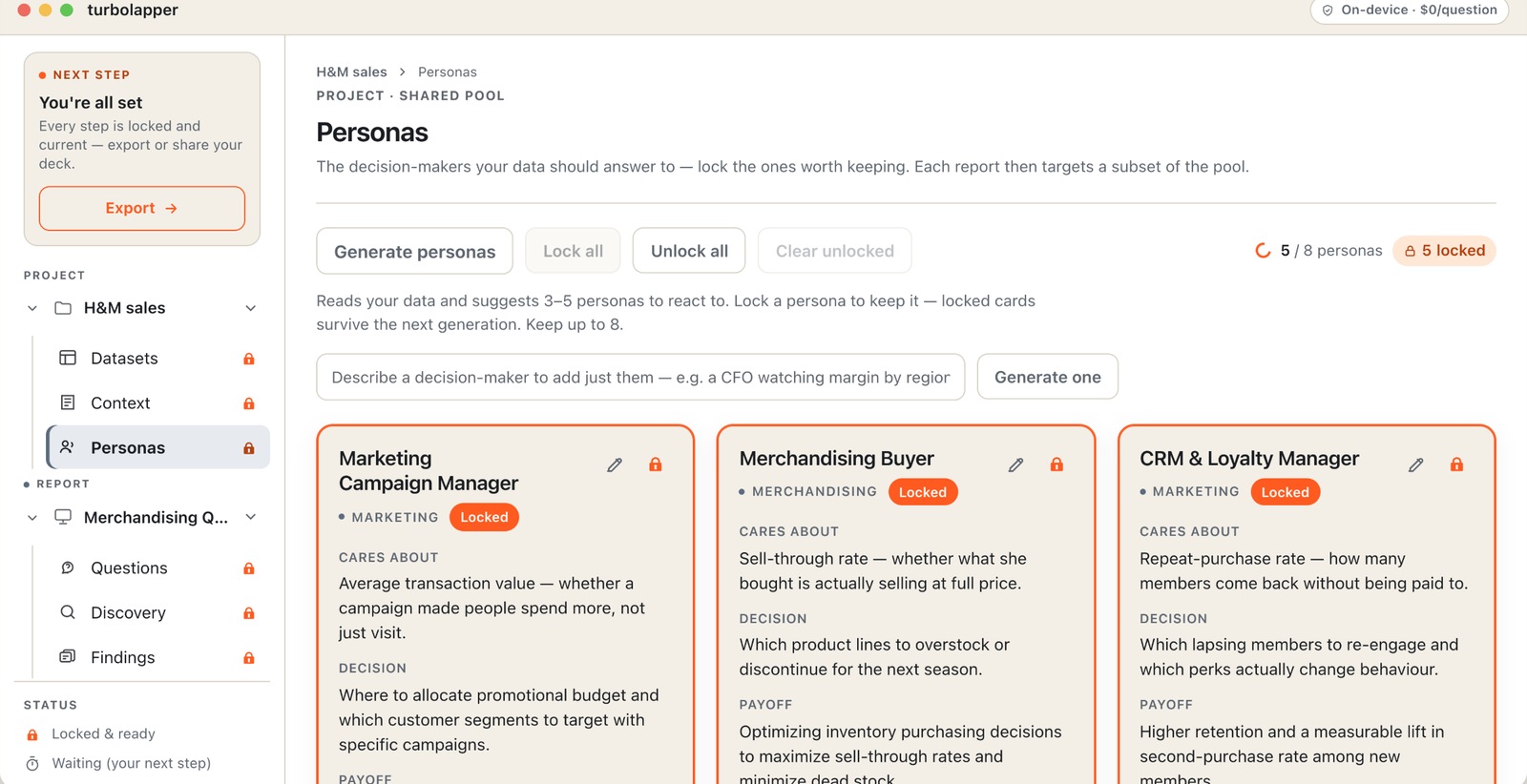
Task: Click the Merchandising Buyer card title
Action: [837, 459]
